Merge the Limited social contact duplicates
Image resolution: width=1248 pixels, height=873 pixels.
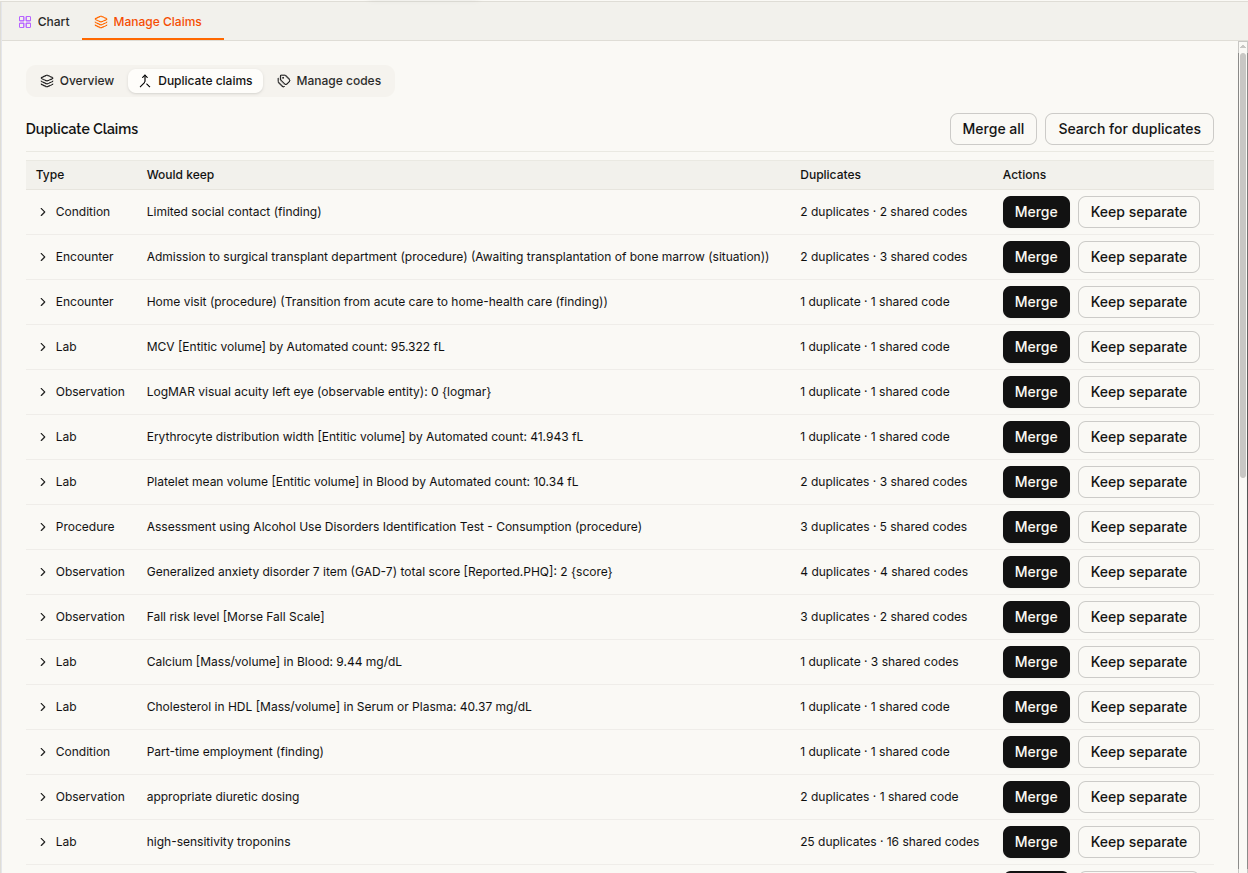[1036, 212]
